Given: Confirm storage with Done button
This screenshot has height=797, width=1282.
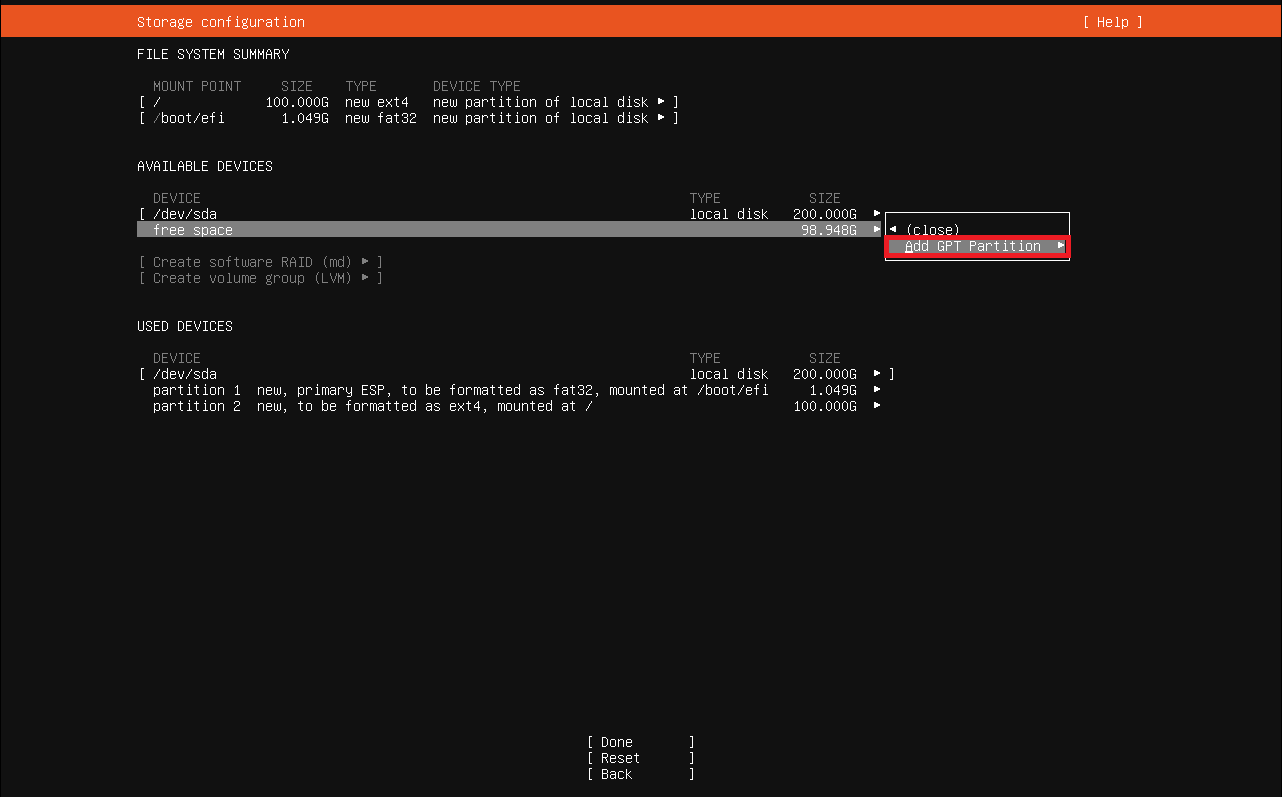Looking at the screenshot, I should pos(640,742).
